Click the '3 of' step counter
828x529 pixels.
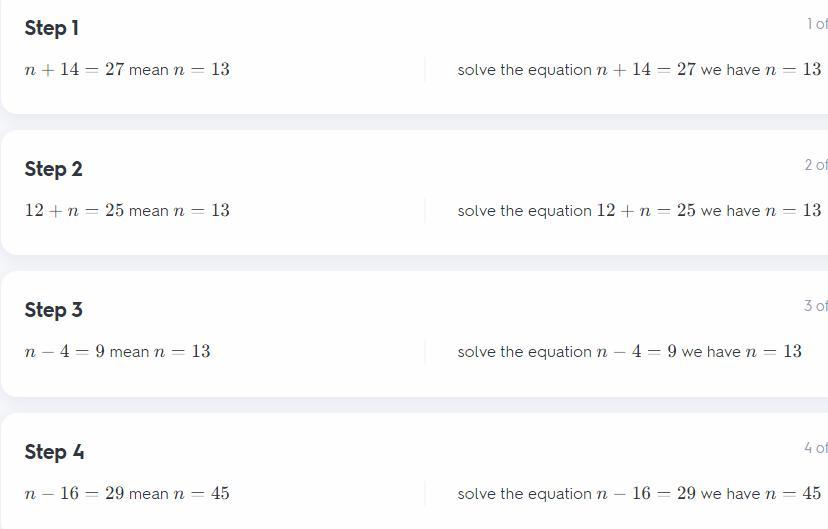pyautogui.click(x=816, y=306)
